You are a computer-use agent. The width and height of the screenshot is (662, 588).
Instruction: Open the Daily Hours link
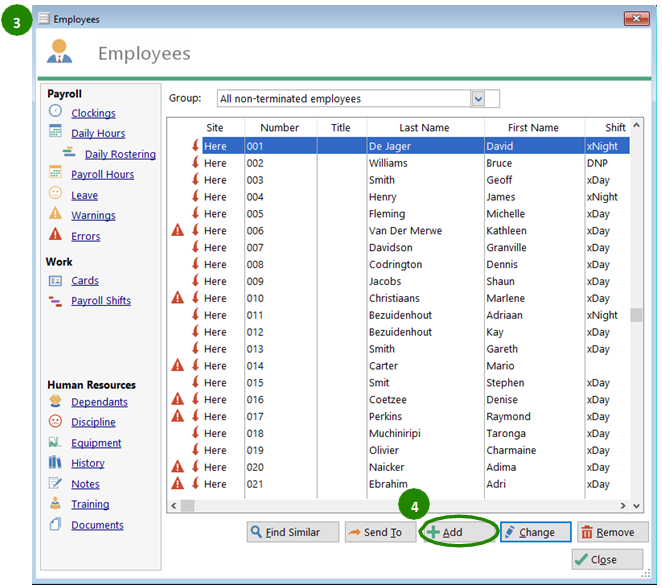click(98, 133)
